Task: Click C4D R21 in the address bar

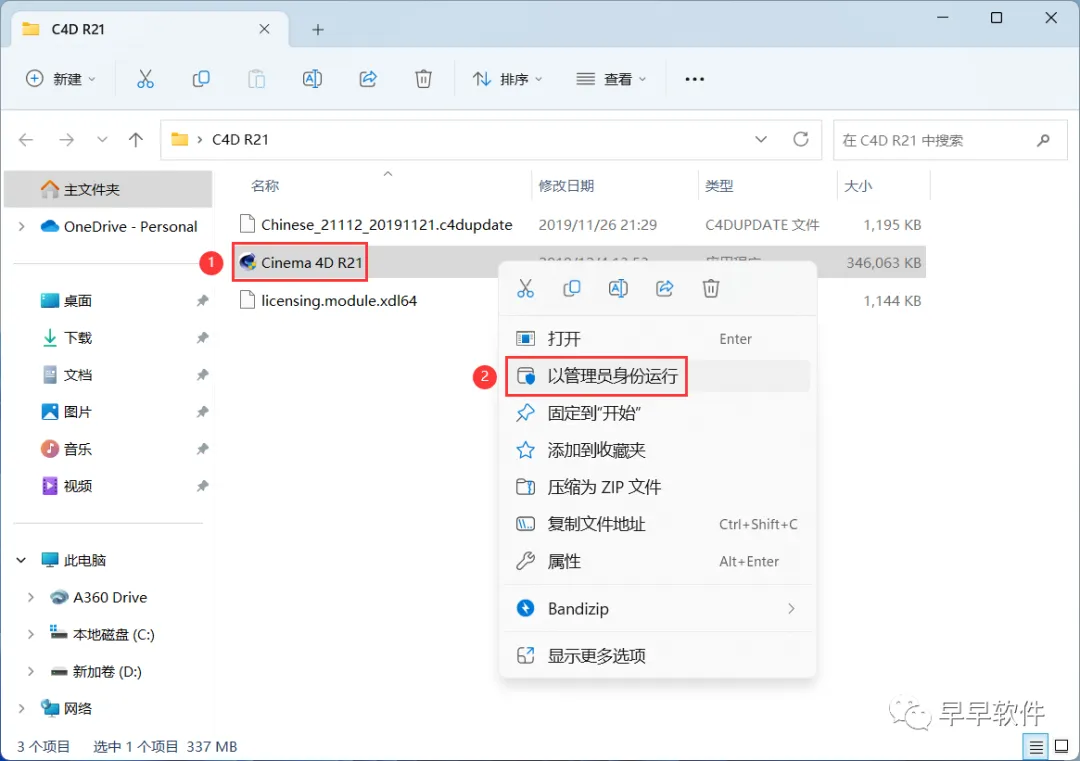Action: pos(240,140)
